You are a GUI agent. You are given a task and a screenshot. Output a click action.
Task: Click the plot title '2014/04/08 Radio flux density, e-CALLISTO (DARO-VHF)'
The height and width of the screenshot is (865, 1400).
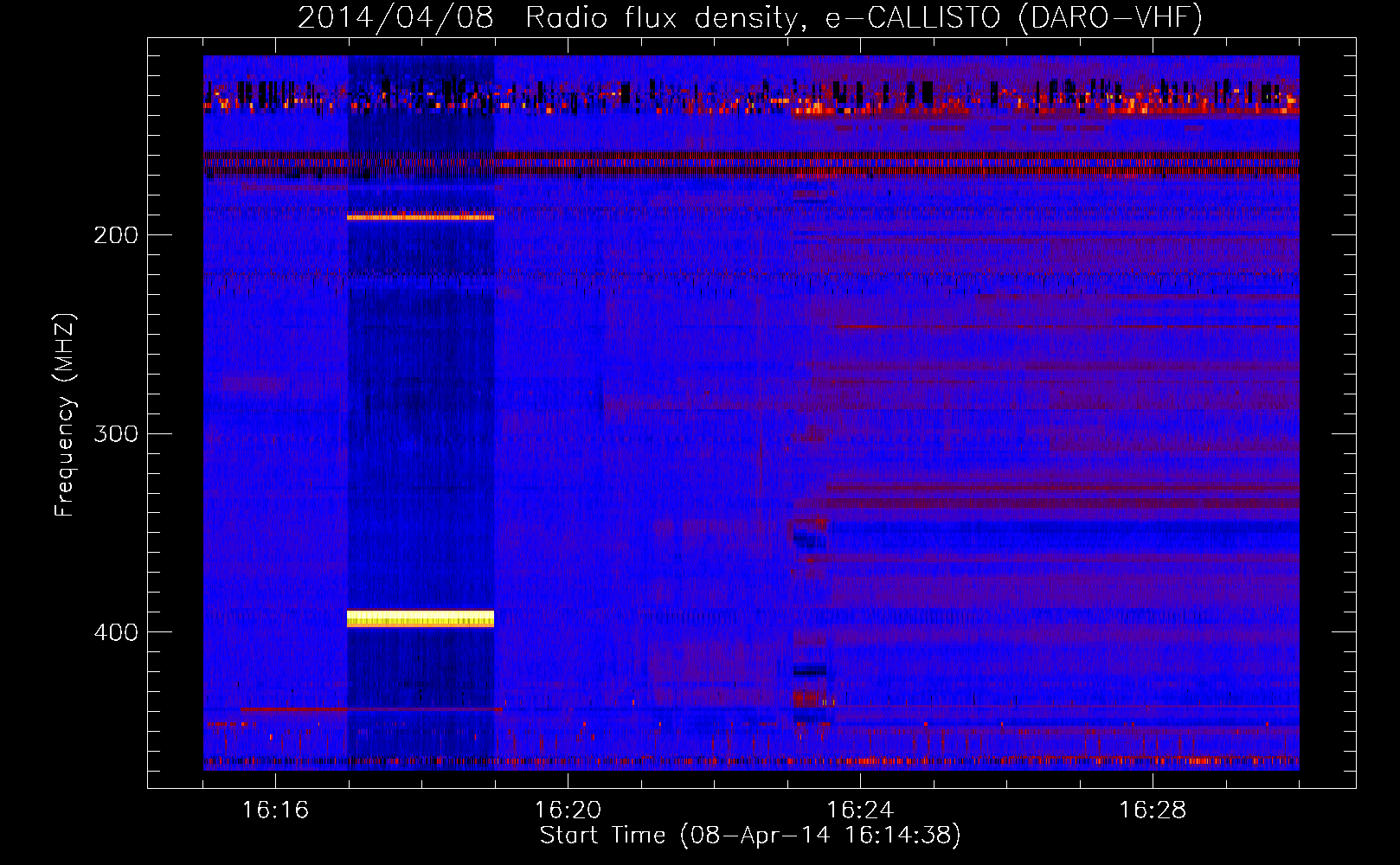750,17
